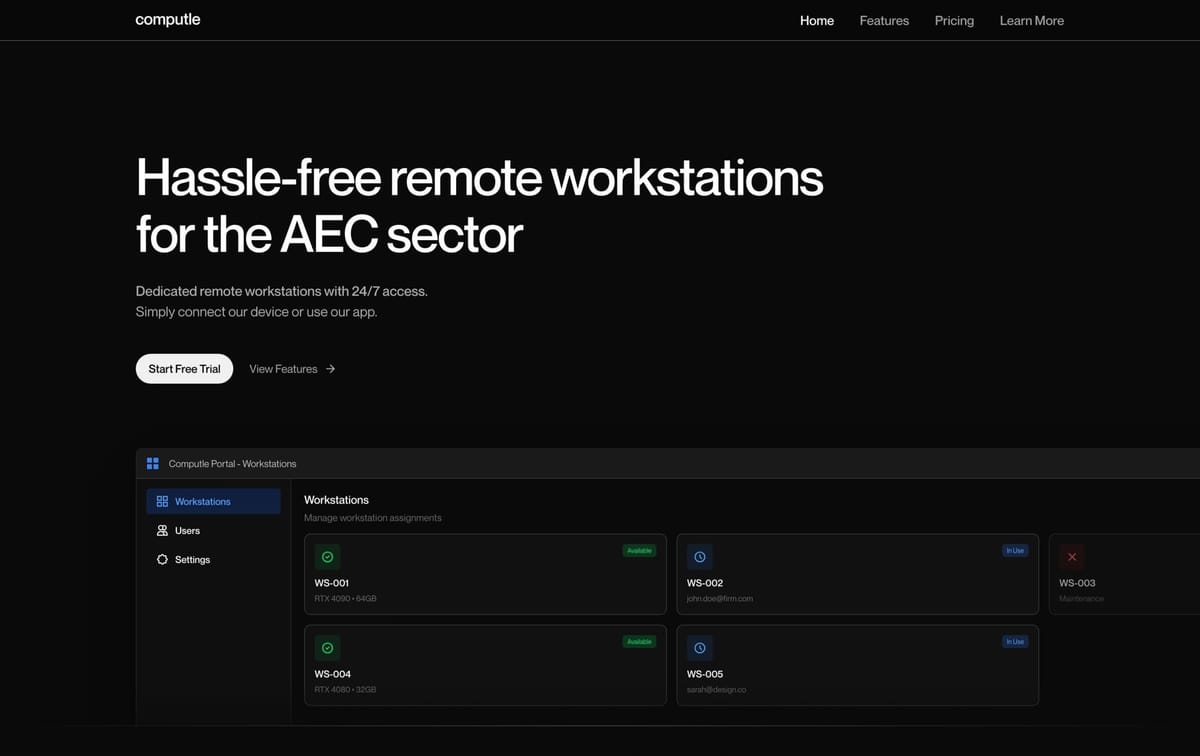Image resolution: width=1200 pixels, height=756 pixels.
Task: Click the Users people icon in sidebar
Action: (x=162, y=530)
